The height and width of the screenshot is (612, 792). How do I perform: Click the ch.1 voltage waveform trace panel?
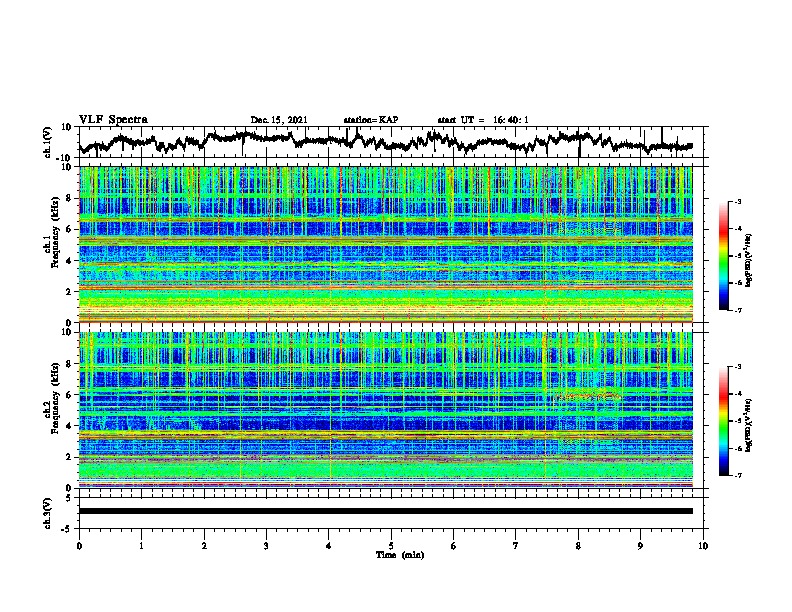coord(391,142)
